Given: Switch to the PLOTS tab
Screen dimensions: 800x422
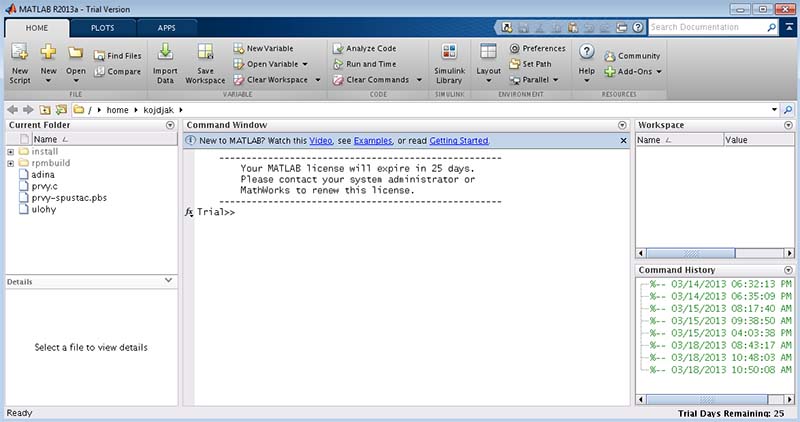Looking at the screenshot, I should [x=102, y=28].
